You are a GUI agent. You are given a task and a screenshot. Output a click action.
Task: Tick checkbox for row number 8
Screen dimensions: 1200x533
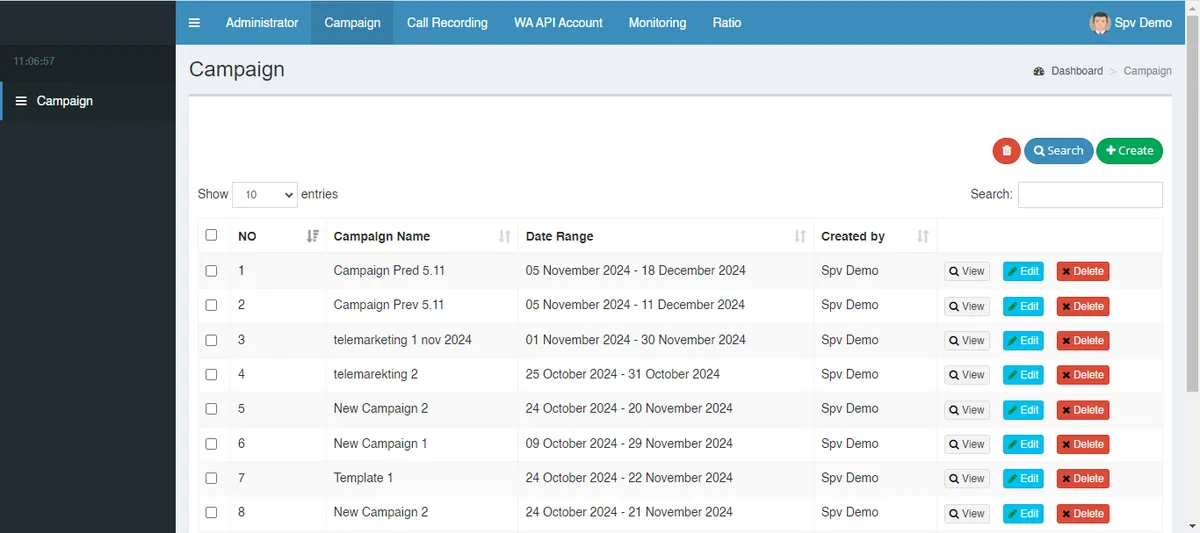pyautogui.click(x=211, y=512)
